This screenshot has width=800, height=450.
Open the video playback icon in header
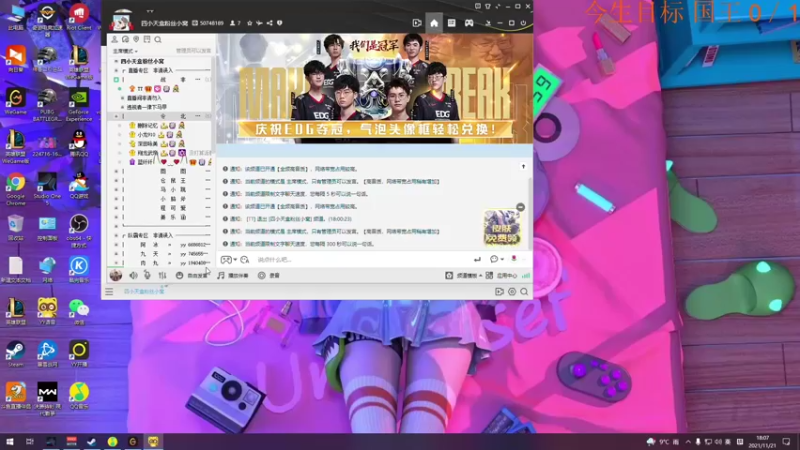417,23
